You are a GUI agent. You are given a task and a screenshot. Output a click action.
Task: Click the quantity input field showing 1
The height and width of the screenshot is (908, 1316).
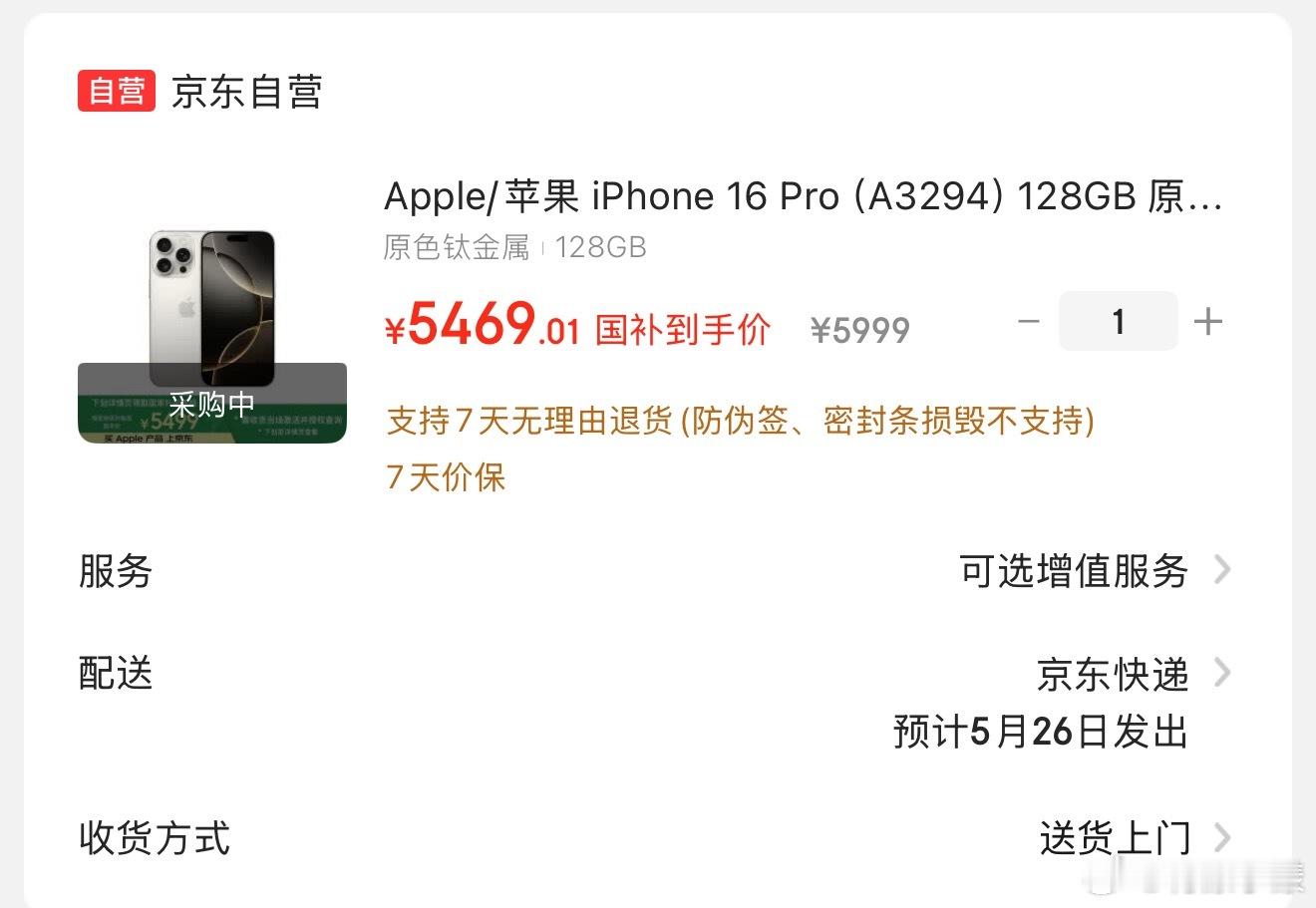(1118, 321)
